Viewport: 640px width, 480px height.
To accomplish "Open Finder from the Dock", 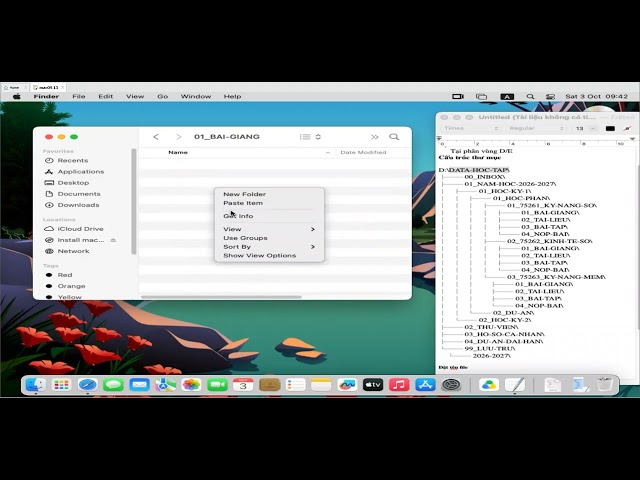I will [x=36, y=384].
